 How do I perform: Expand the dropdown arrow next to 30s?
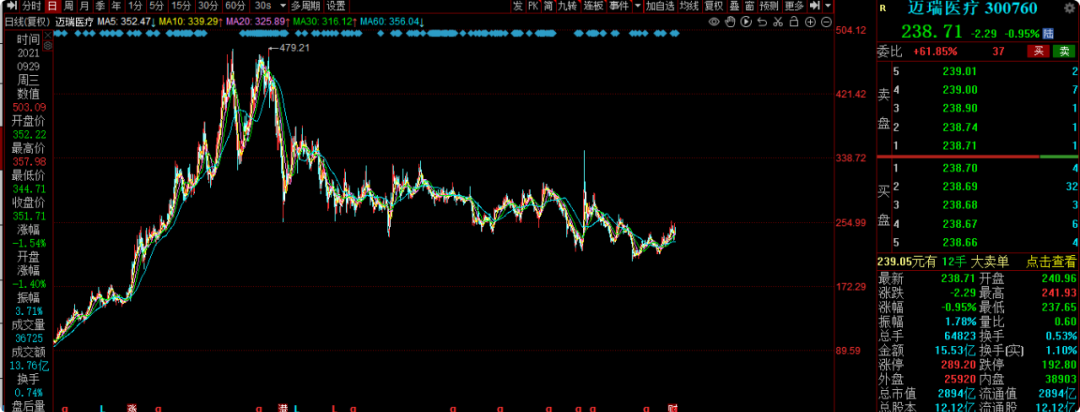pos(283,6)
